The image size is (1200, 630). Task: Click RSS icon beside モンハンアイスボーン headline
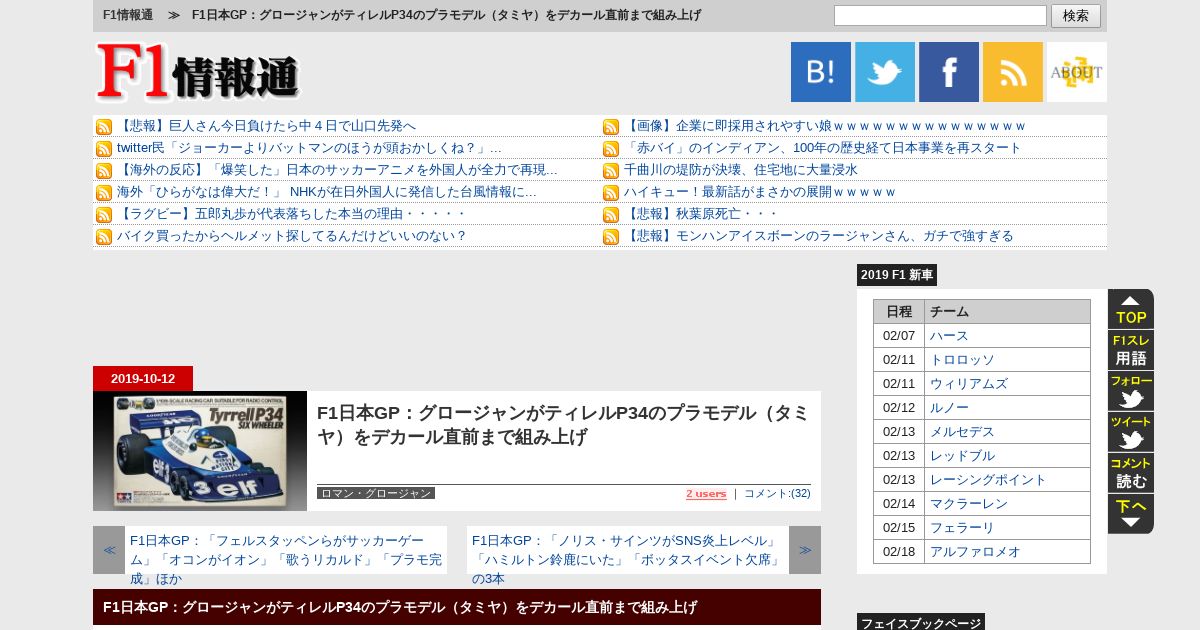[611, 237]
